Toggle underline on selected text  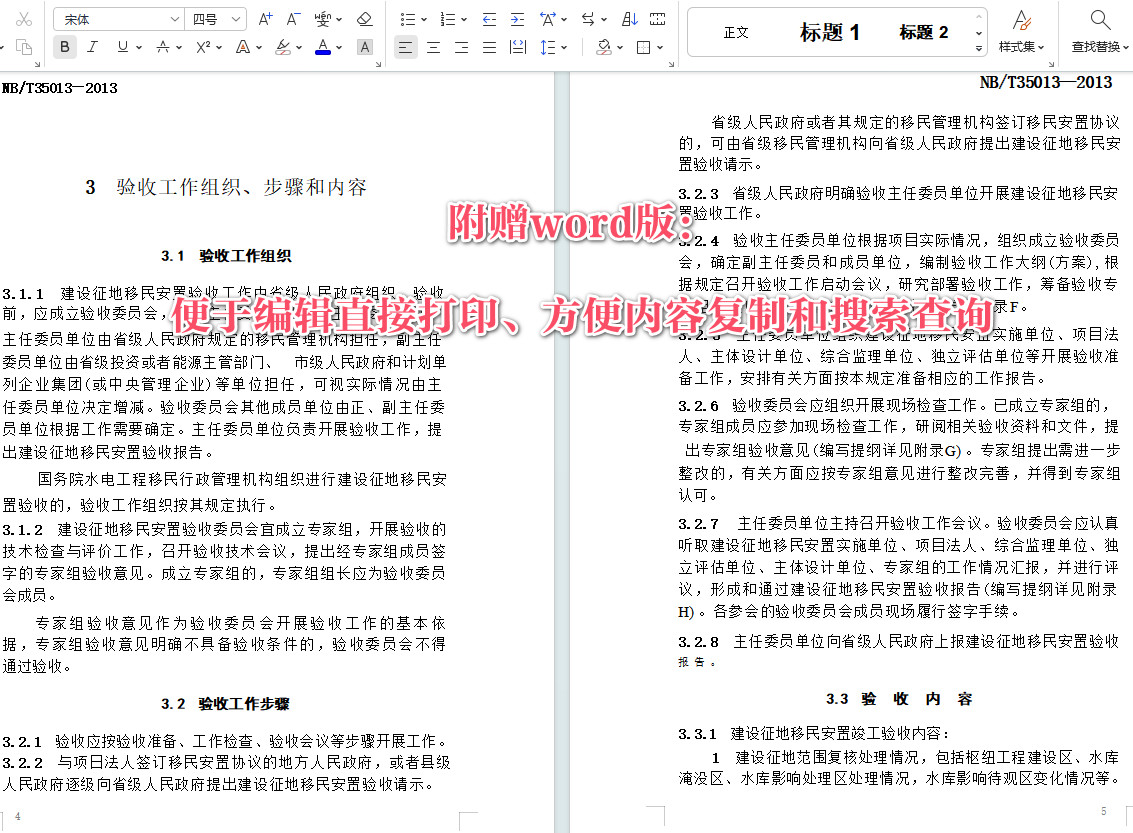[x=122, y=47]
